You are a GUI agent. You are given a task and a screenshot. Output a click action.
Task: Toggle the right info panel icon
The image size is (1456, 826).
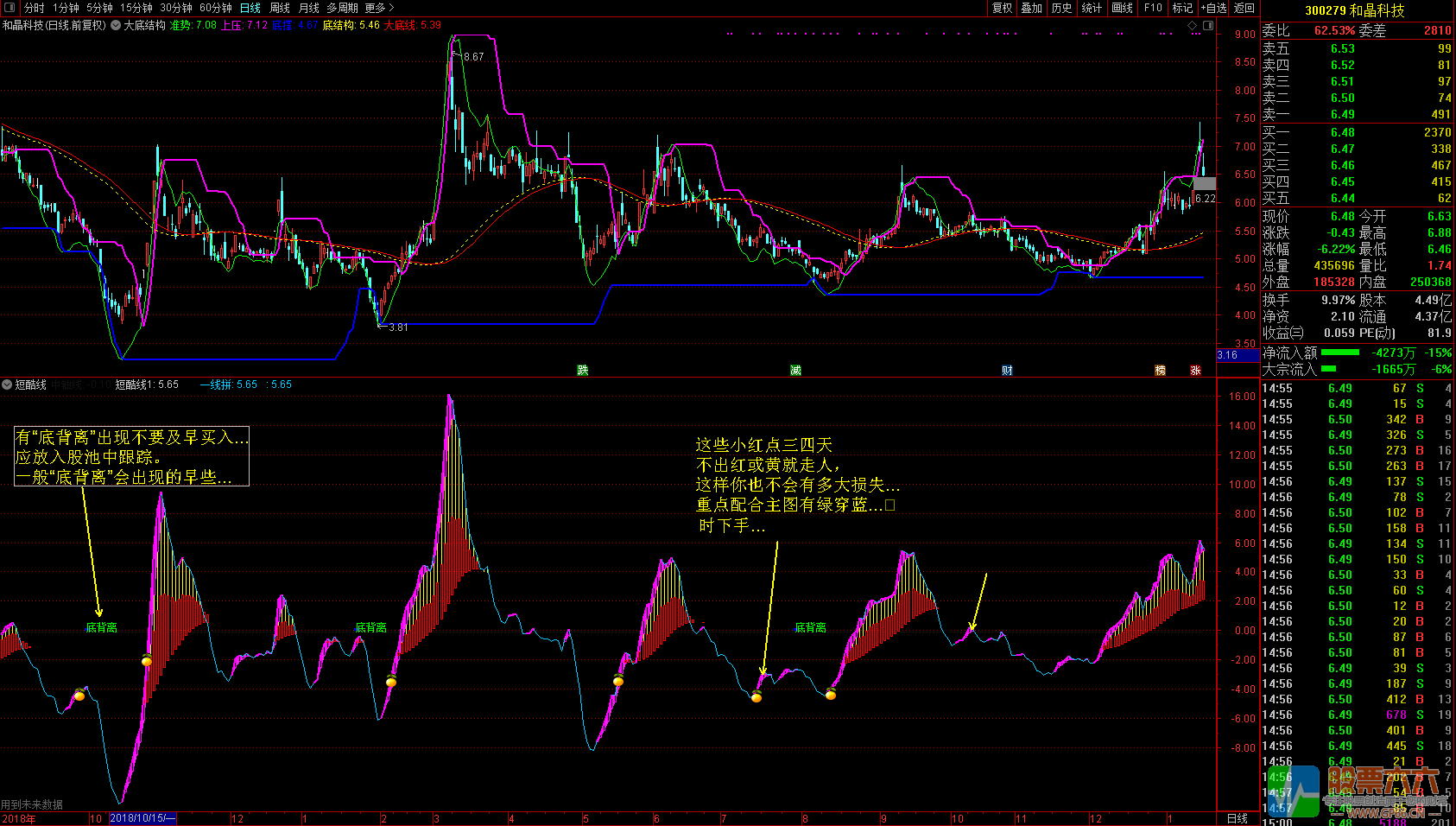1208,26
